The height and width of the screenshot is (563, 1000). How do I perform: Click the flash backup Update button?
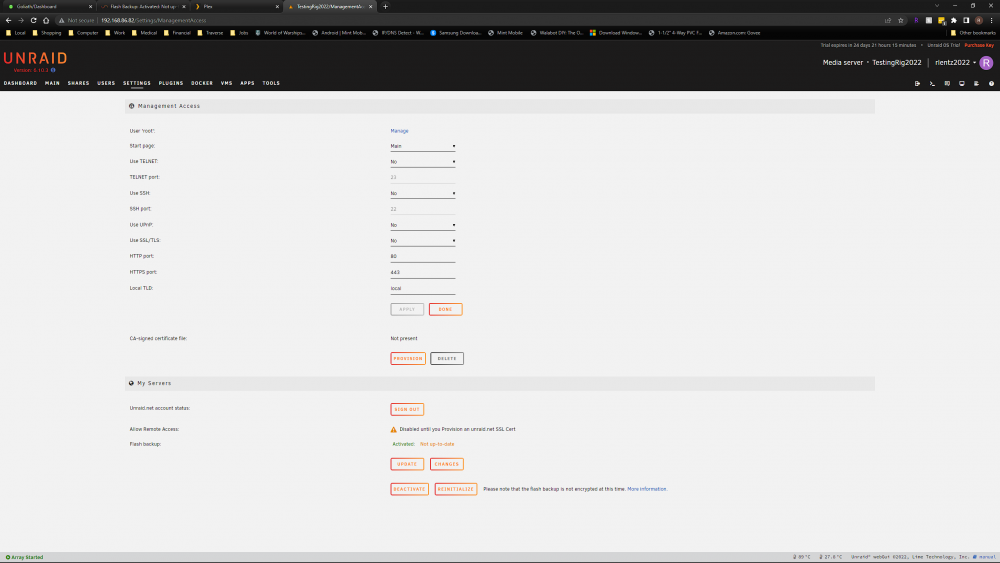407,464
